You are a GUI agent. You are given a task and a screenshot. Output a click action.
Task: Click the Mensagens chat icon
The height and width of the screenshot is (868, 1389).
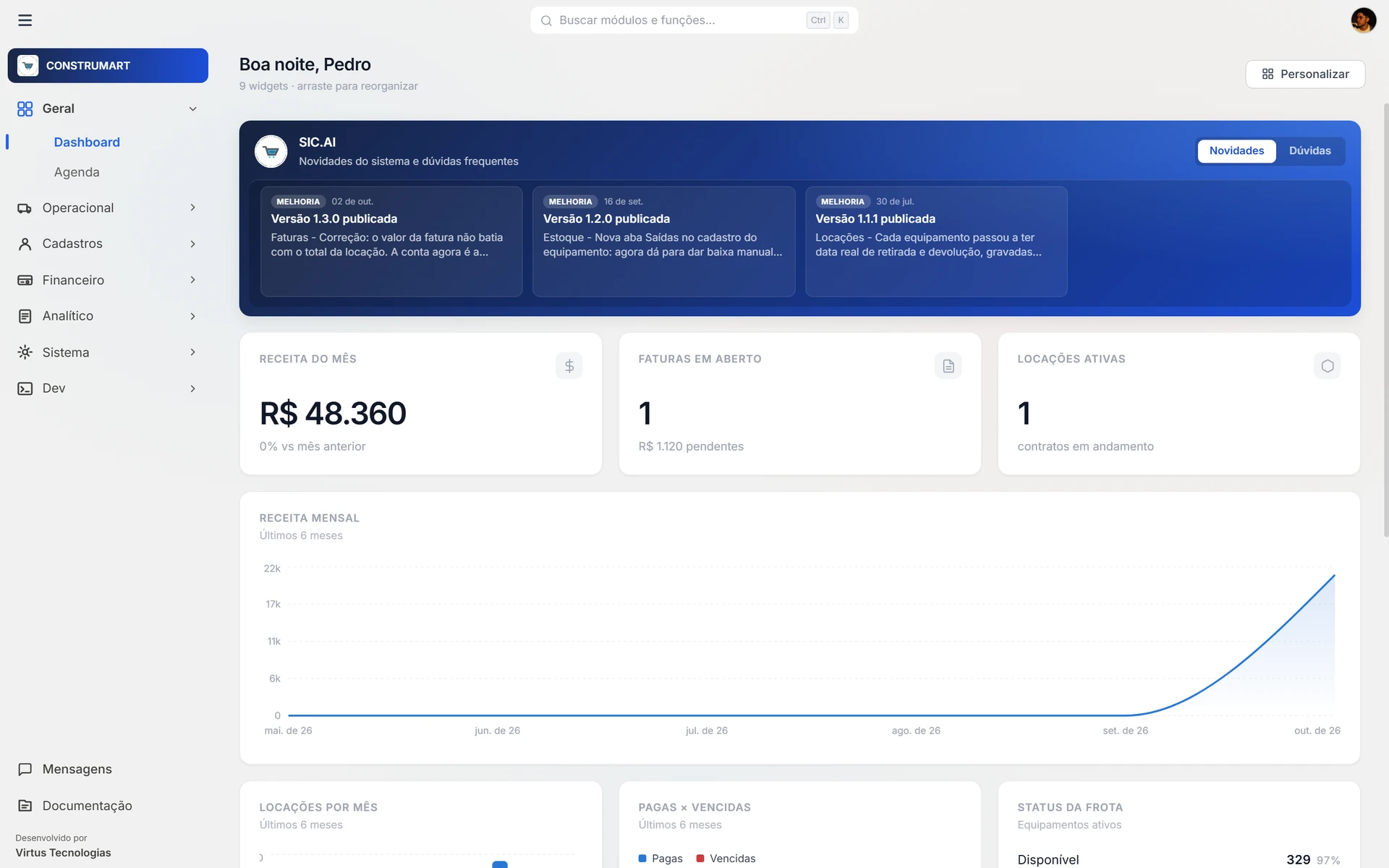(x=25, y=769)
